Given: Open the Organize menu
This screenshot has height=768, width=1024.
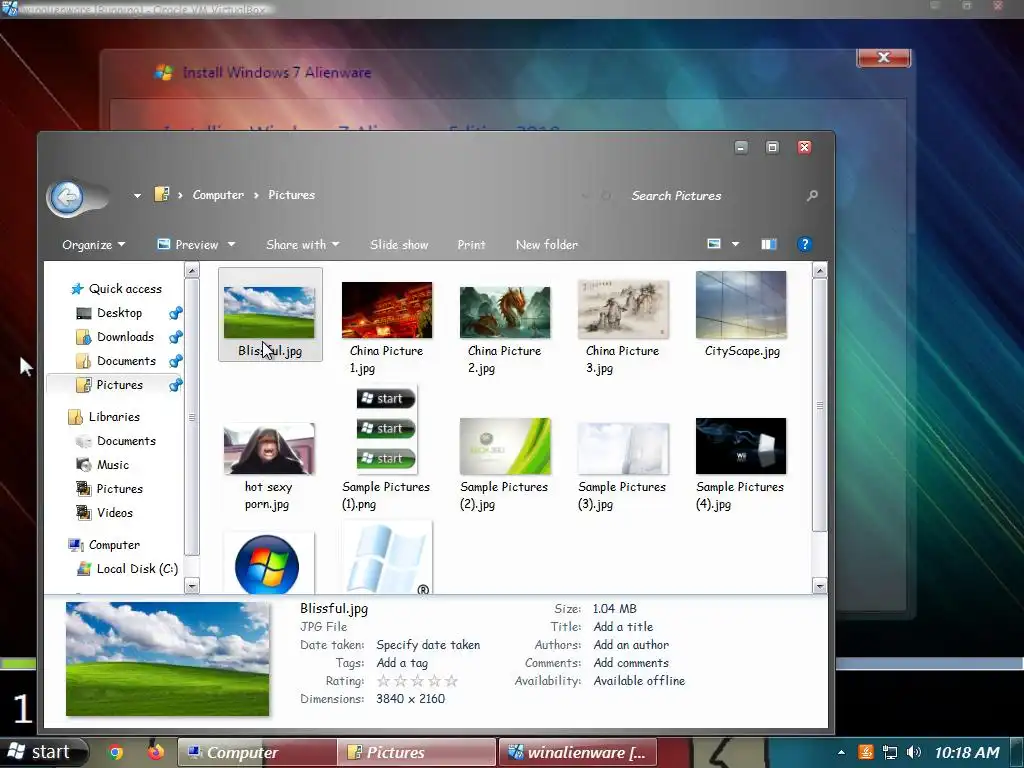Looking at the screenshot, I should pos(93,245).
